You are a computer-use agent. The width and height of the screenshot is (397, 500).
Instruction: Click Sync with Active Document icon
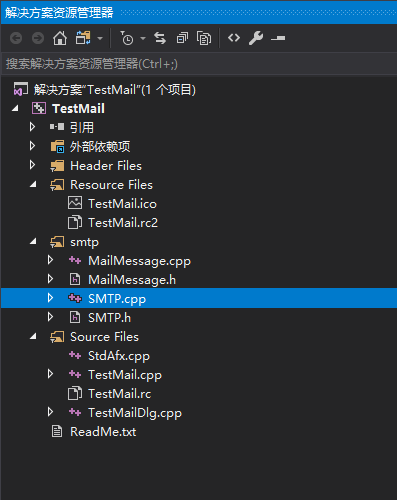160,38
